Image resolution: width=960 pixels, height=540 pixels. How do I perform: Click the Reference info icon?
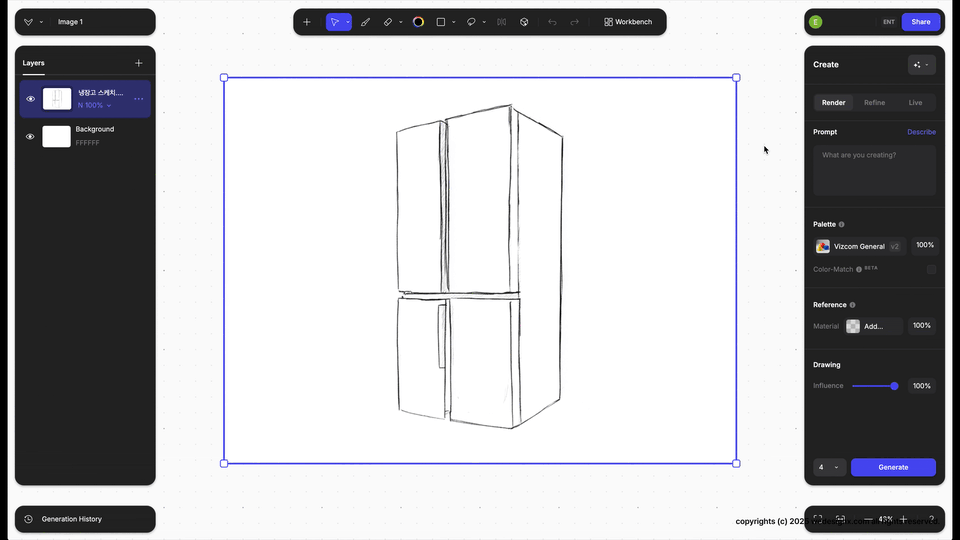(x=852, y=305)
